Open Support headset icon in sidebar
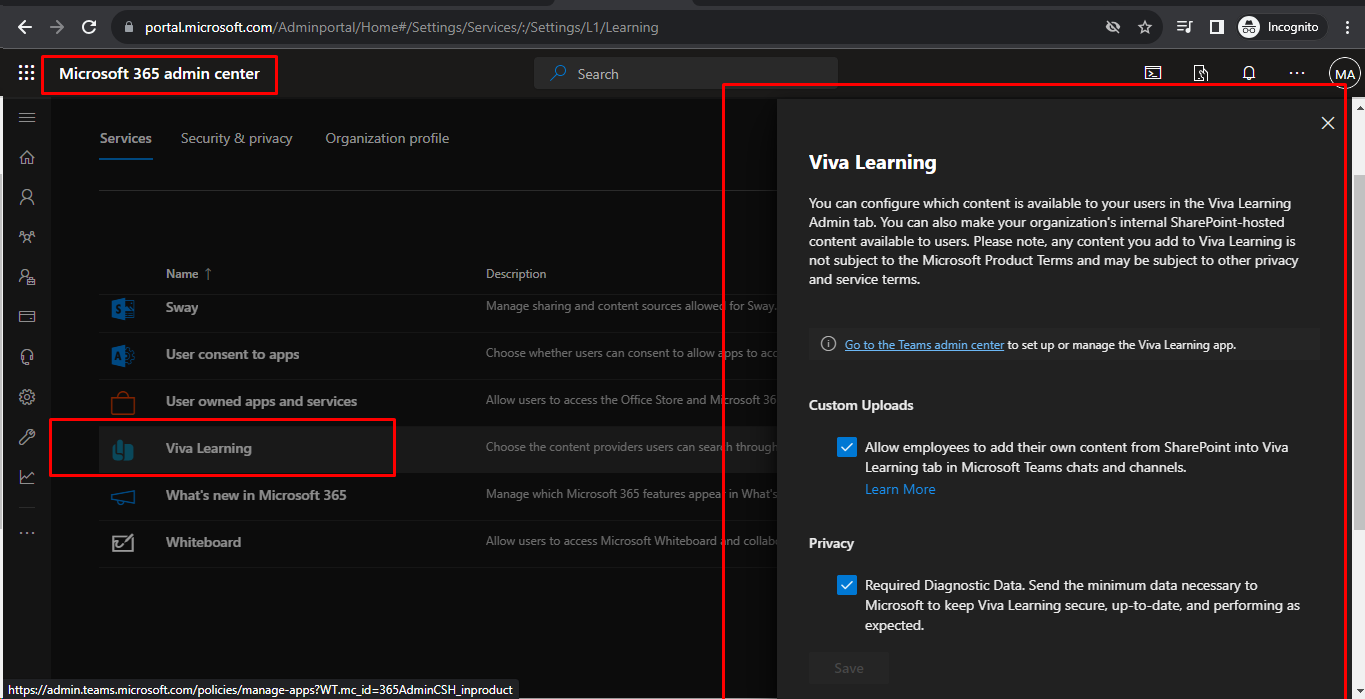 click(x=27, y=357)
